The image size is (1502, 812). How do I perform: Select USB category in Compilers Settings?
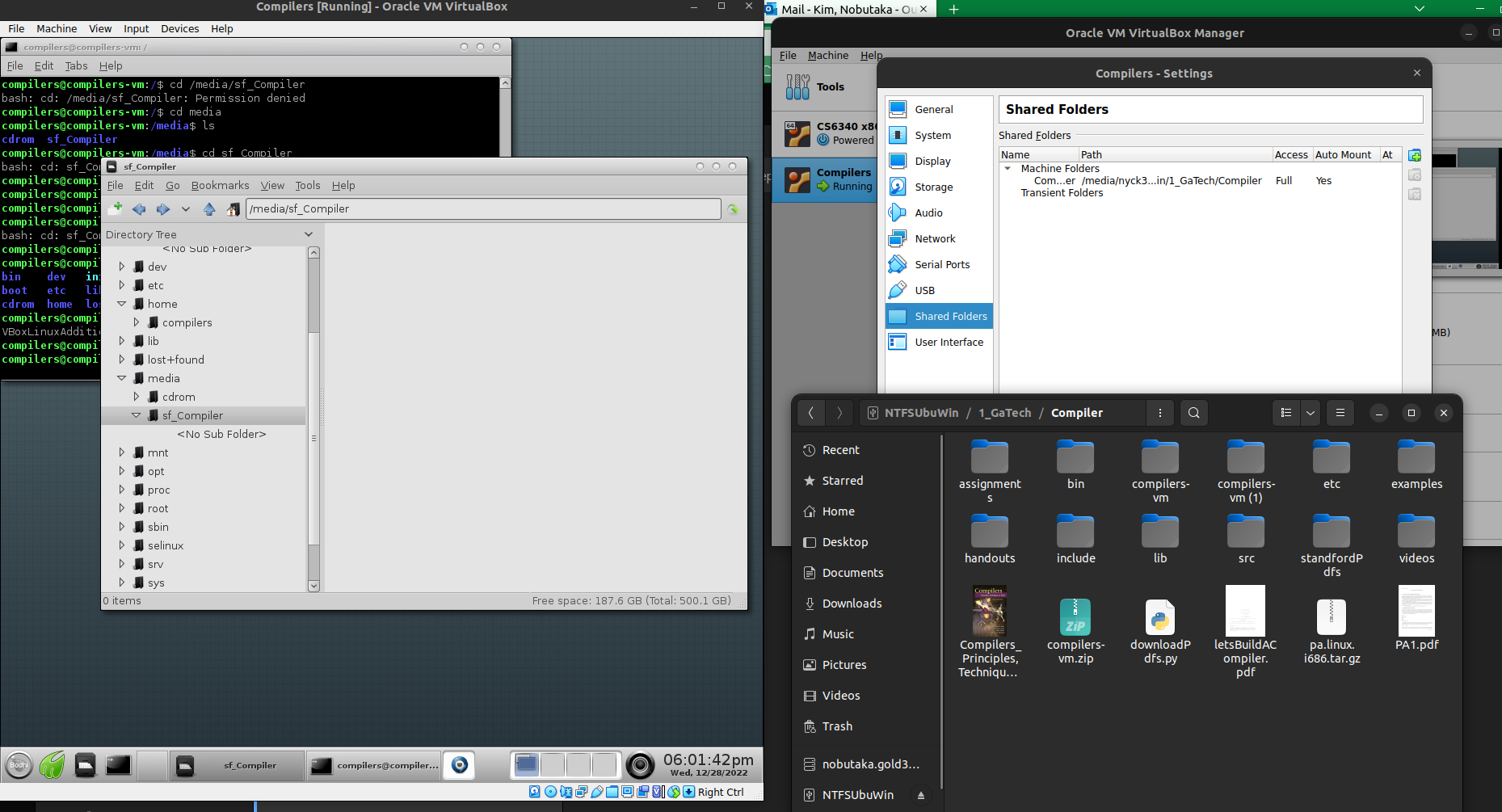(x=938, y=290)
